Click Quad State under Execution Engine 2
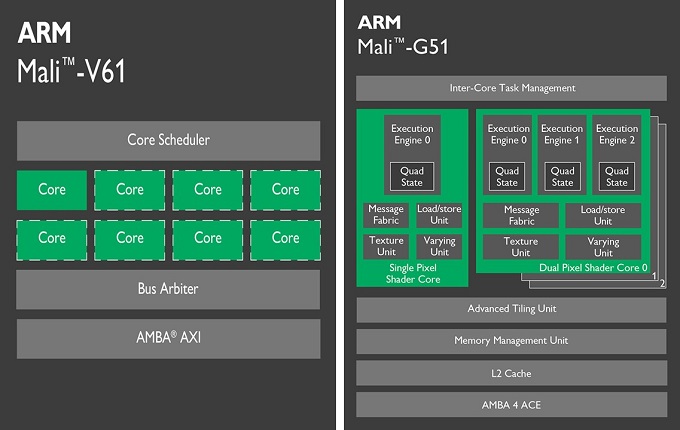The image size is (680, 430). tap(617, 176)
